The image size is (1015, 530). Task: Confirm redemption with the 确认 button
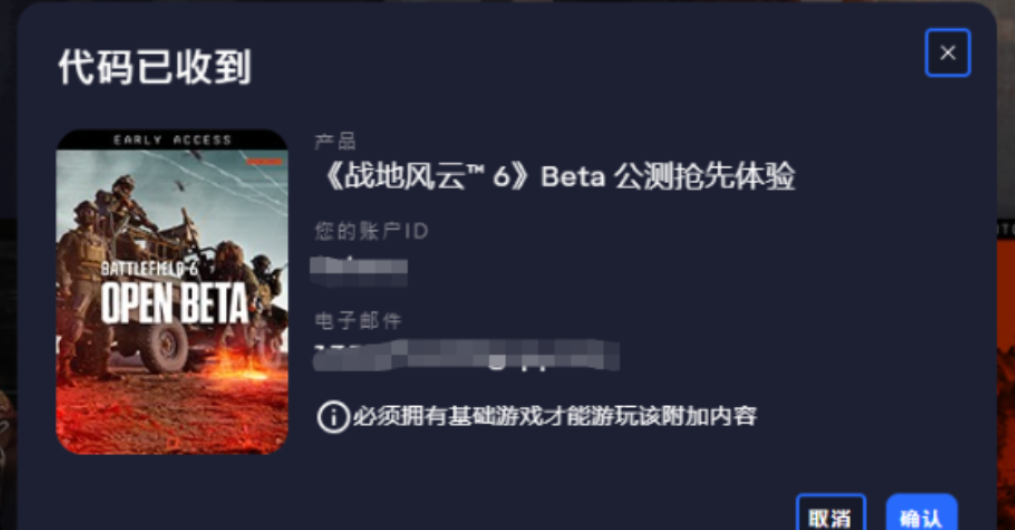(921, 514)
